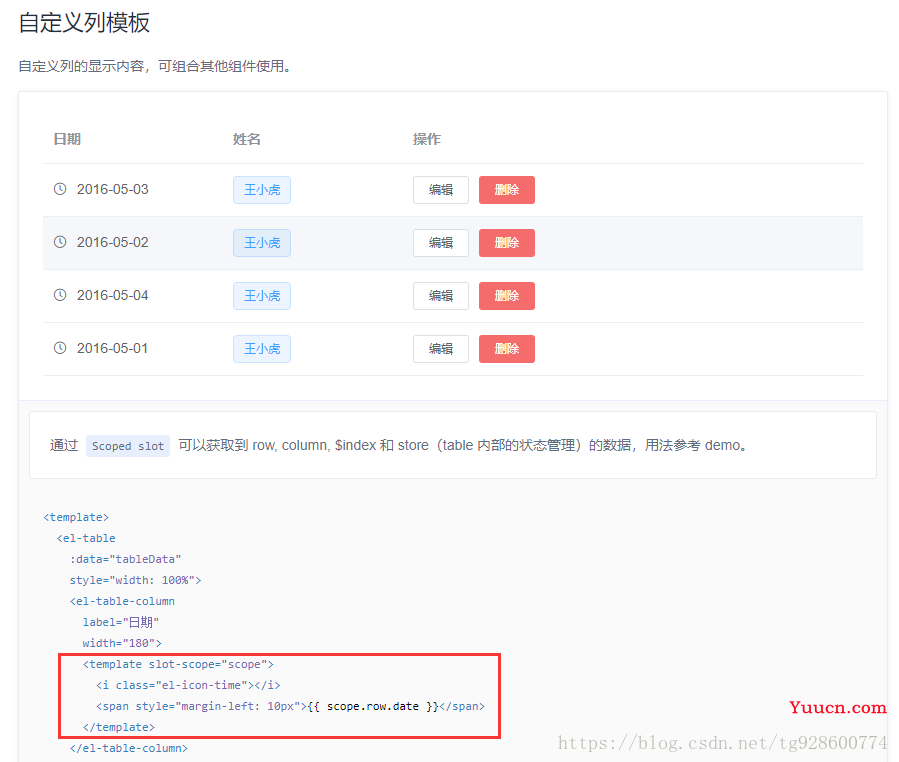Click the 自定义列模板 heading
This screenshot has width=899, height=762.
(84, 23)
